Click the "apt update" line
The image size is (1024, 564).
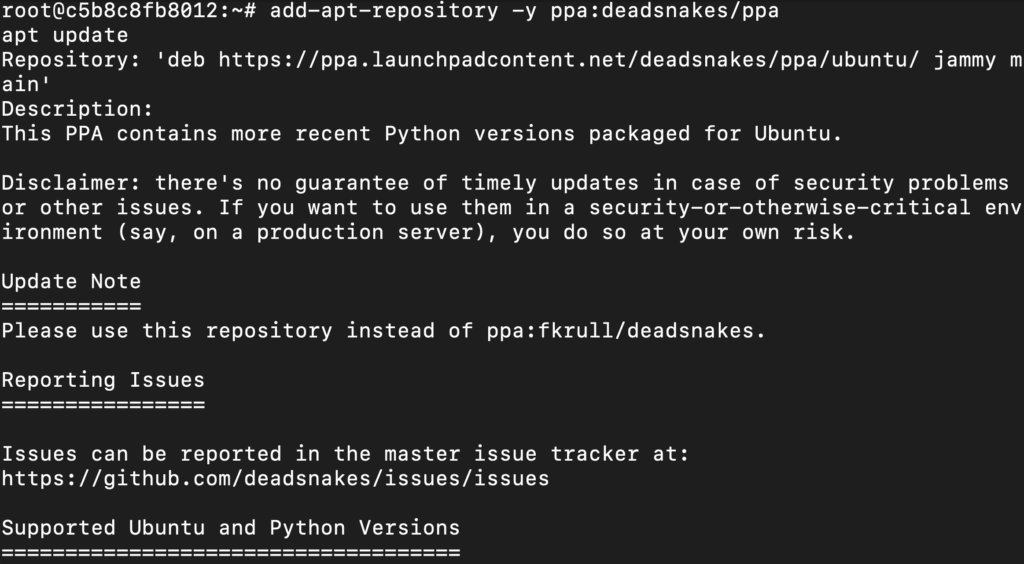(x=65, y=35)
